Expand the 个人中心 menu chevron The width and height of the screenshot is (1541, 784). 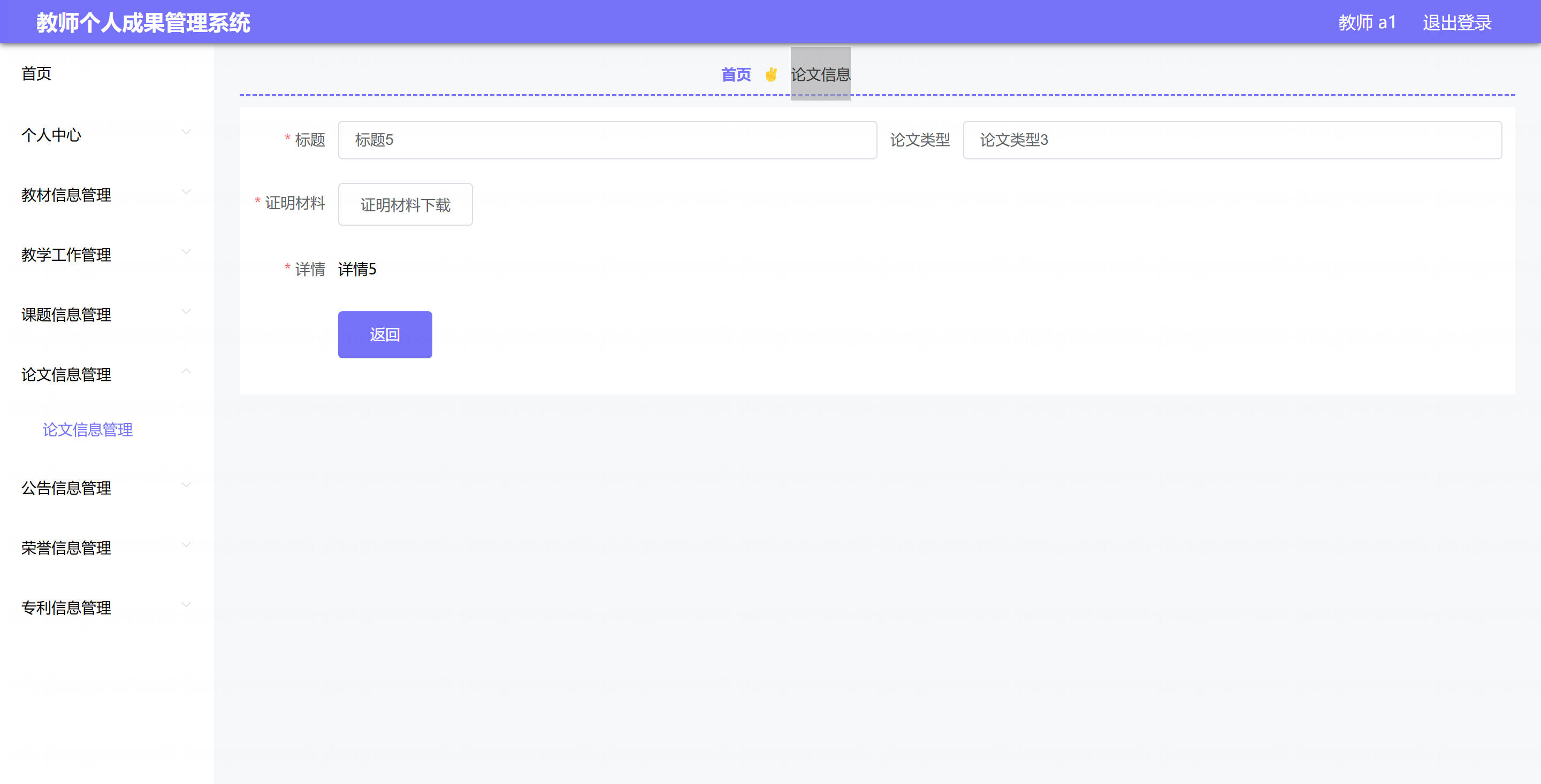click(x=186, y=132)
